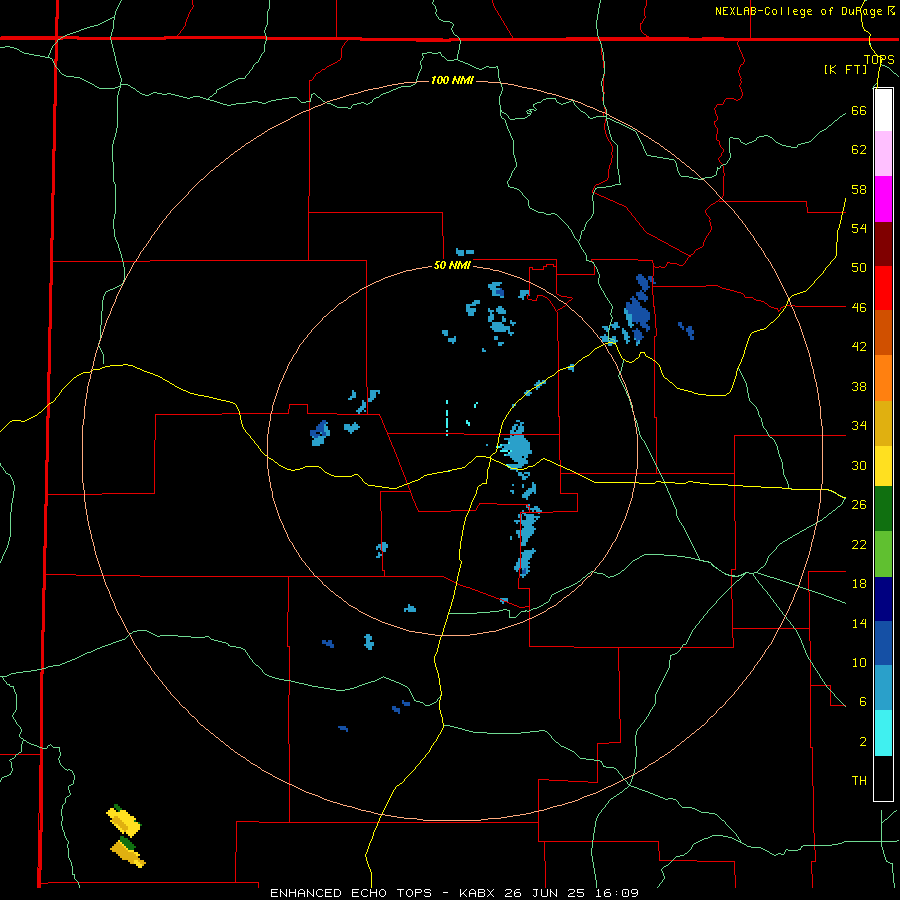Click the legend value '10'

pos(859,663)
